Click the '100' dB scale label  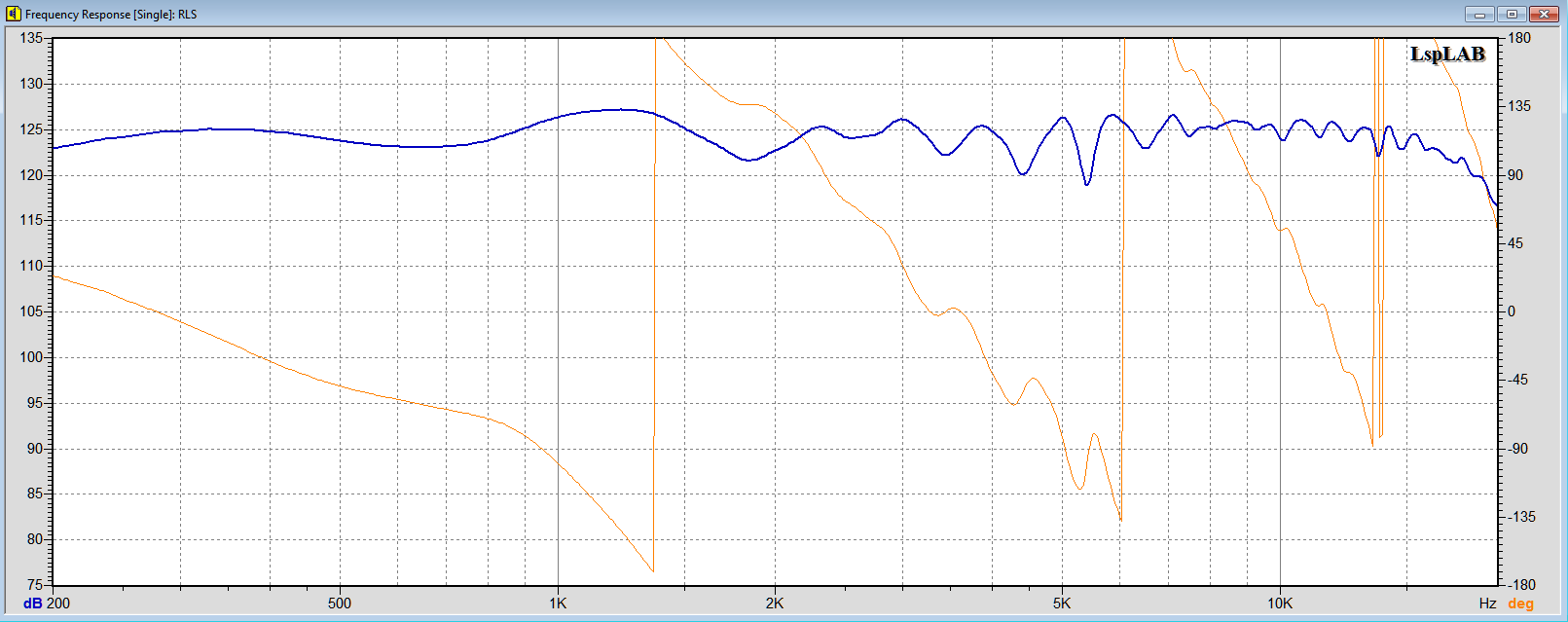[x=31, y=357]
